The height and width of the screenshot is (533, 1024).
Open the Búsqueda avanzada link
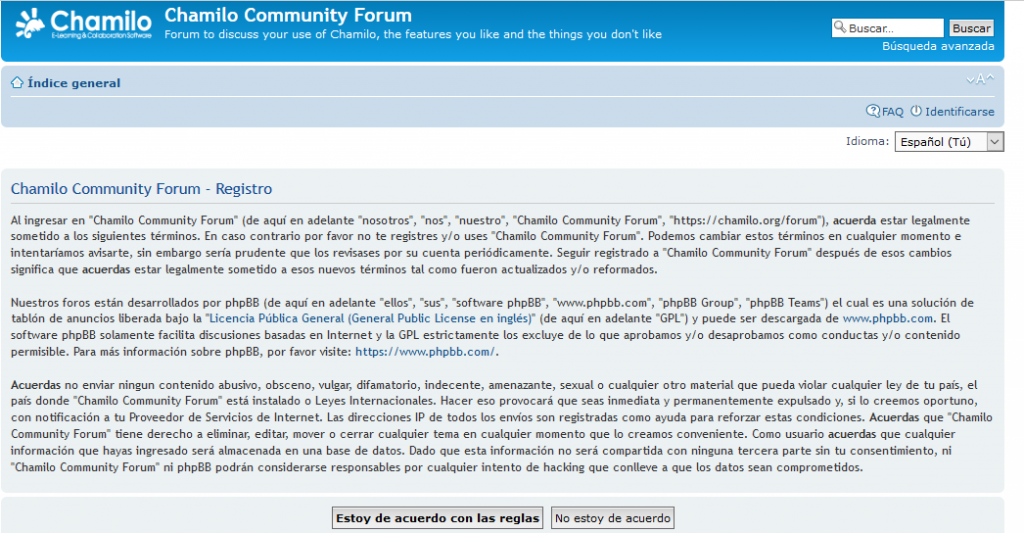tap(938, 46)
